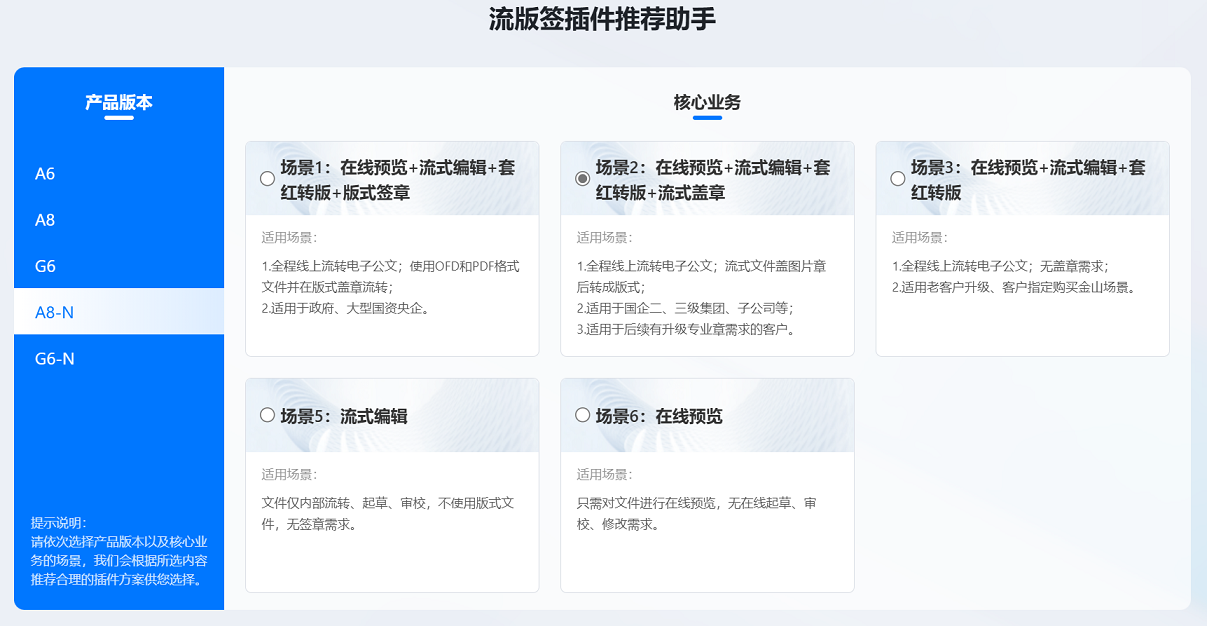Image resolution: width=1207 pixels, height=626 pixels.
Task: Select the 场景6 在线预览 radio button
Action: point(582,415)
